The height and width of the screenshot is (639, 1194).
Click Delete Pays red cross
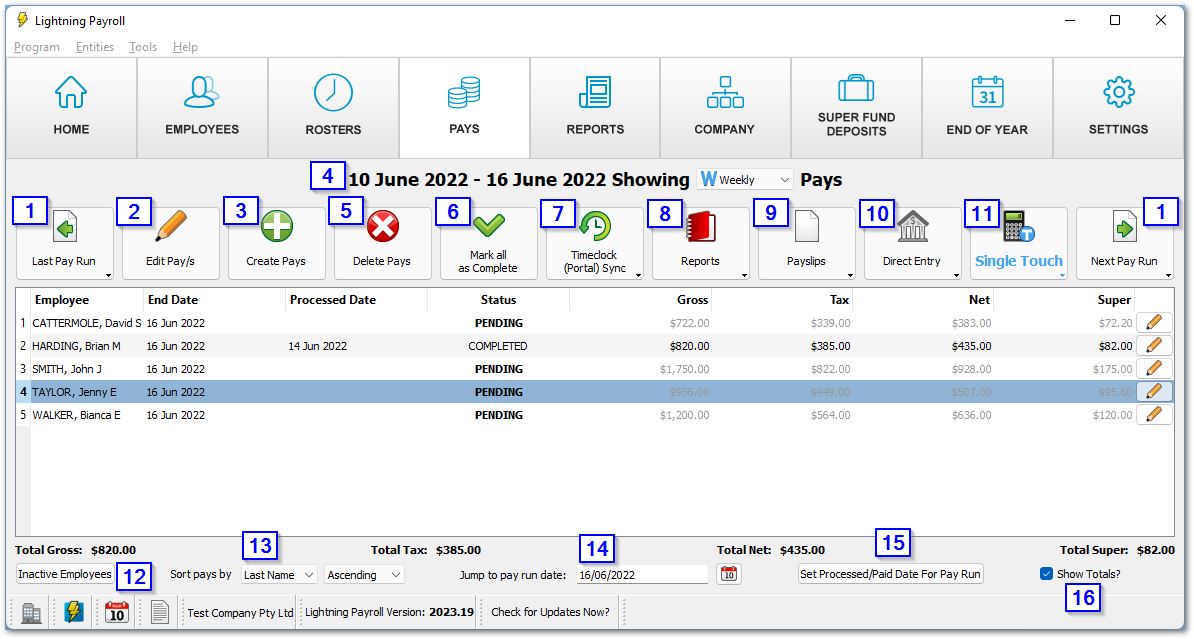point(382,243)
